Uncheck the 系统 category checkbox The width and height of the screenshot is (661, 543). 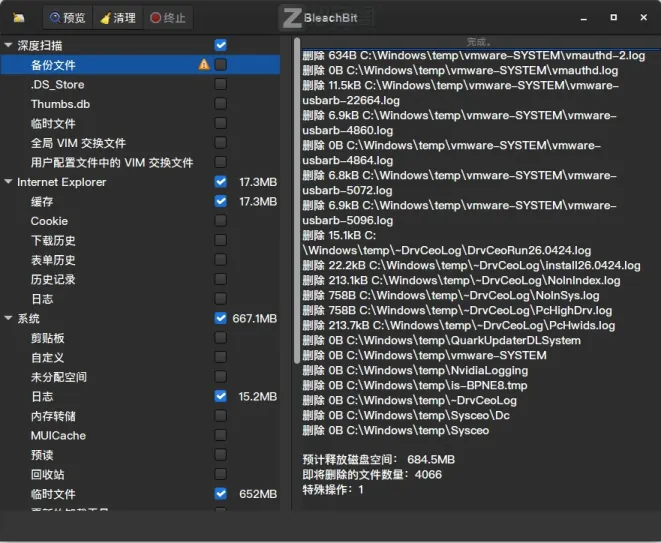coord(220,318)
